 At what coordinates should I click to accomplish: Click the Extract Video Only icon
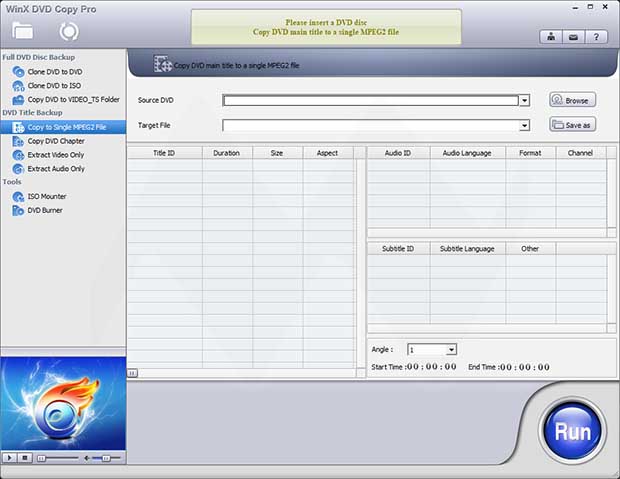point(18,155)
